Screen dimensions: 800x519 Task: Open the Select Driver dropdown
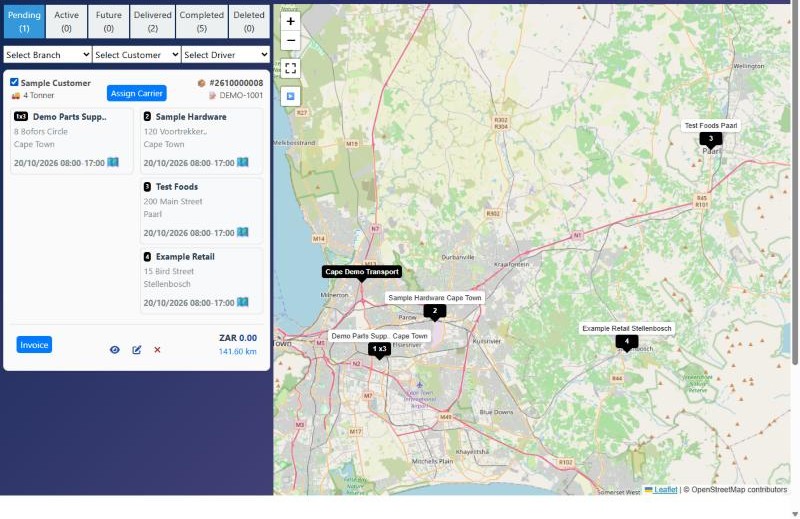[226, 55]
